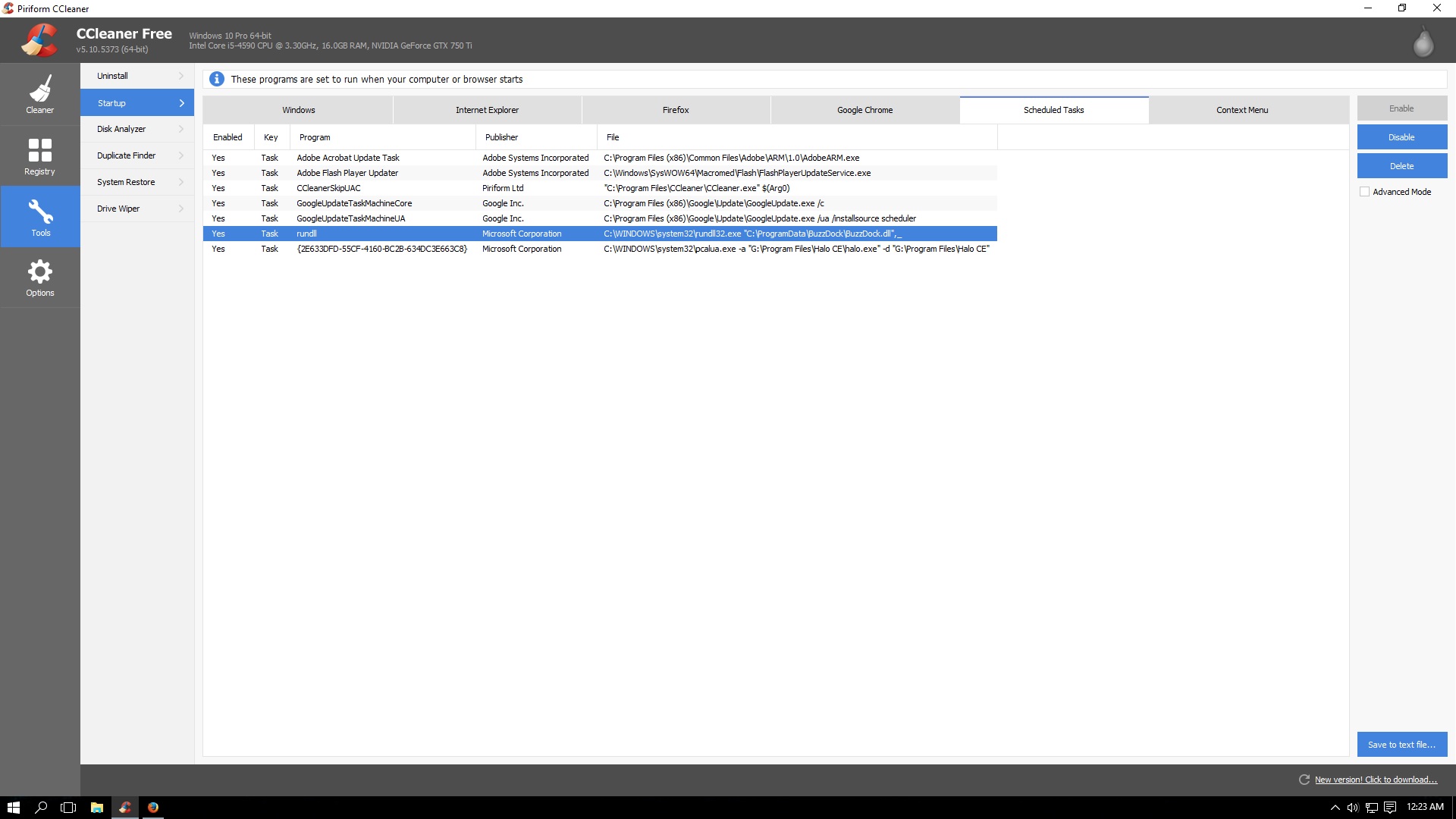The height and width of the screenshot is (819, 1456).
Task: Switch to the Google Chrome tab
Action: tap(864, 110)
